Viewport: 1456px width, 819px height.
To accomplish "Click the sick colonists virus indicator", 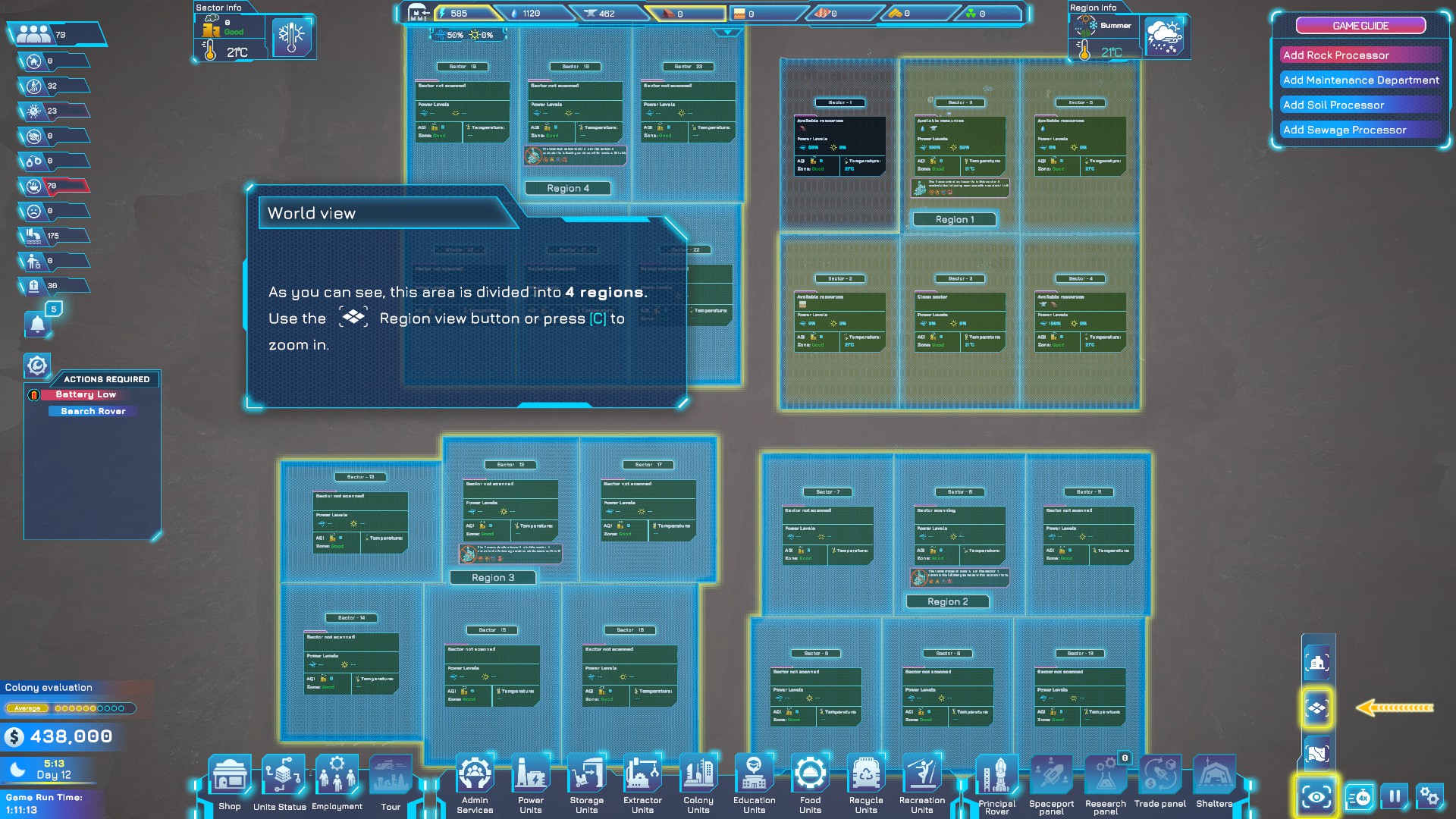I will coord(53,111).
